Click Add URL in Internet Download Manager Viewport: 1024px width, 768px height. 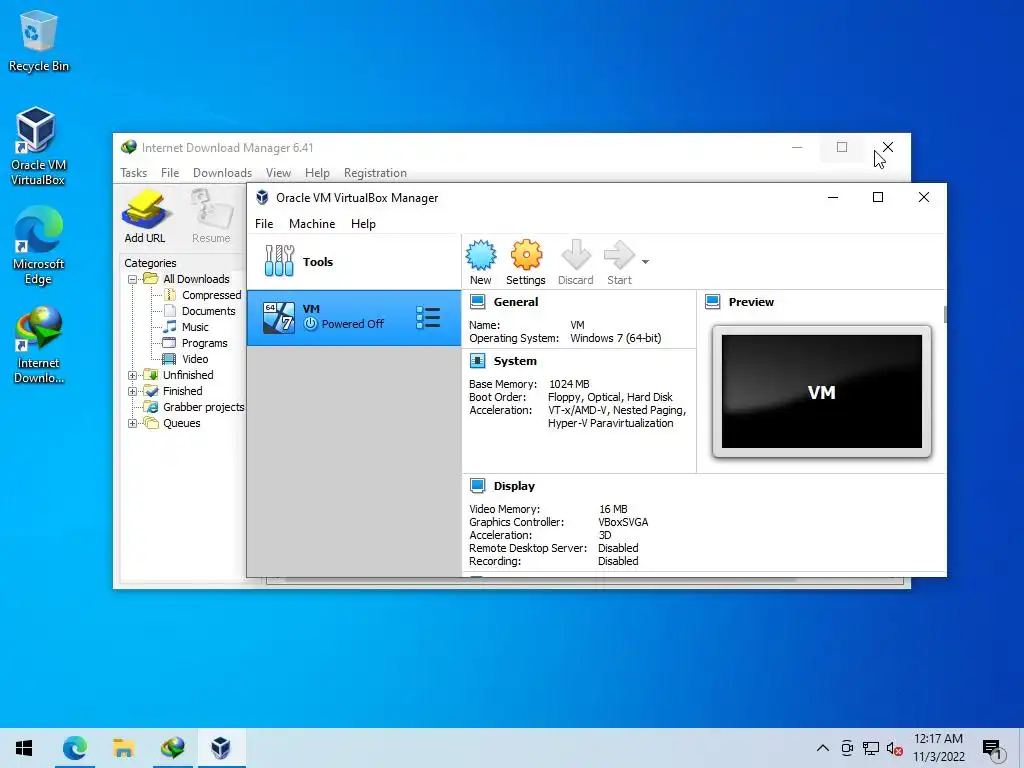145,216
